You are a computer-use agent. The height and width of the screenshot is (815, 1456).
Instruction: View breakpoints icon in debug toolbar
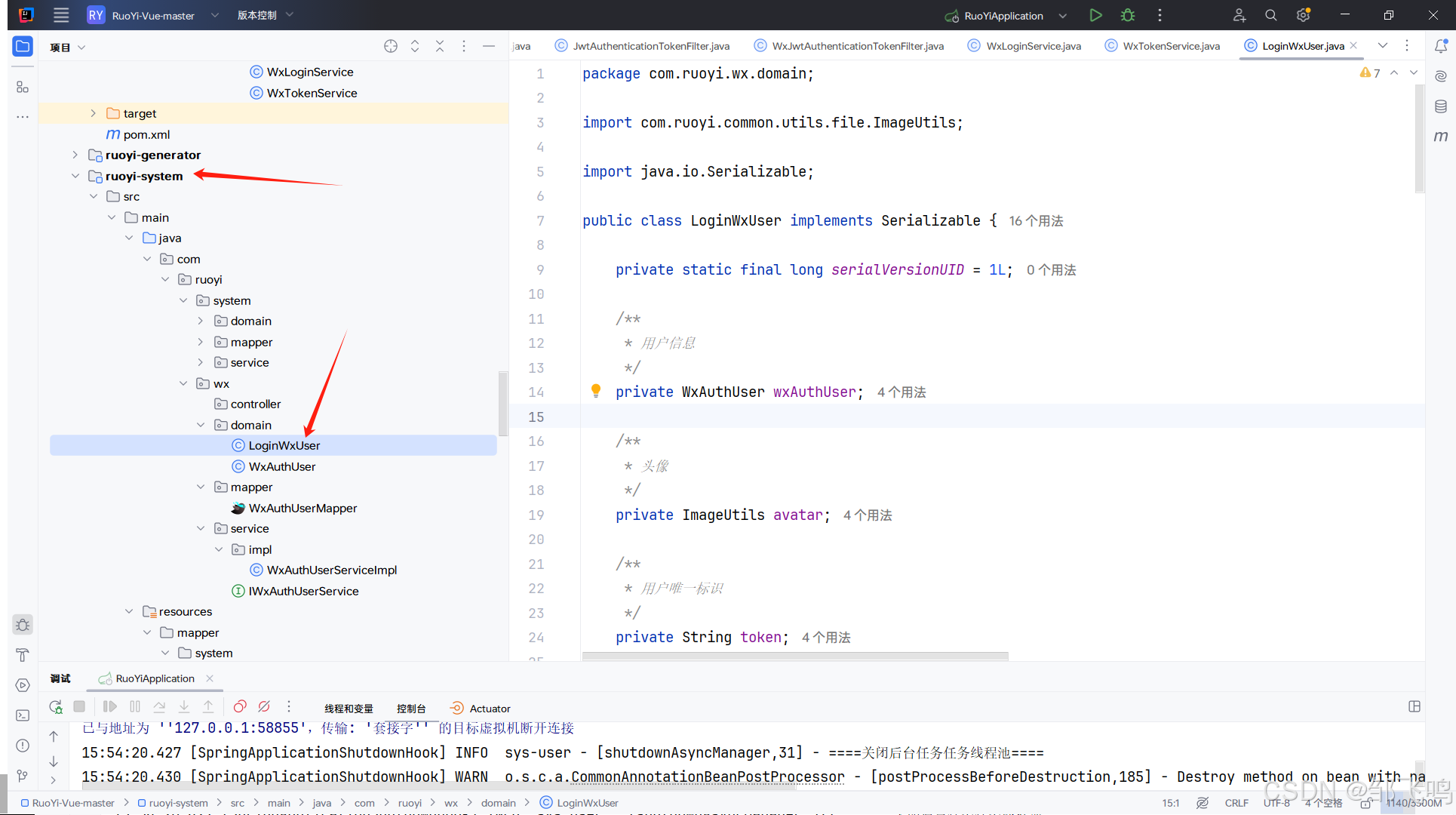click(x=240, y=707)
